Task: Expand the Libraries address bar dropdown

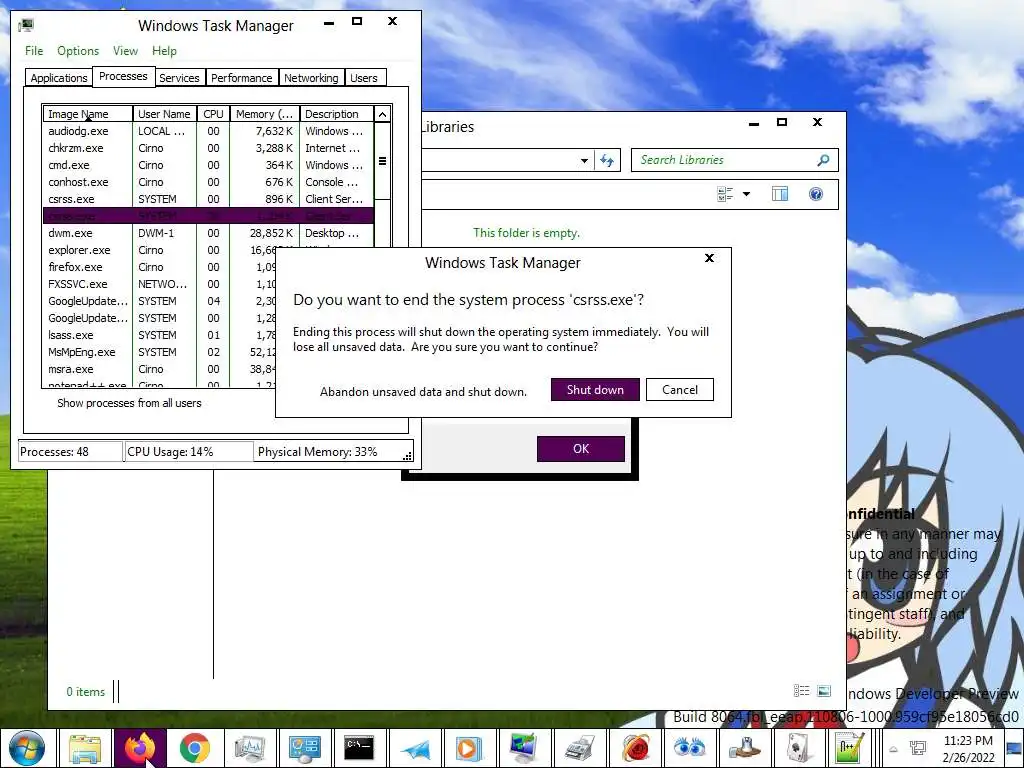Action: (x=584, y=160)
